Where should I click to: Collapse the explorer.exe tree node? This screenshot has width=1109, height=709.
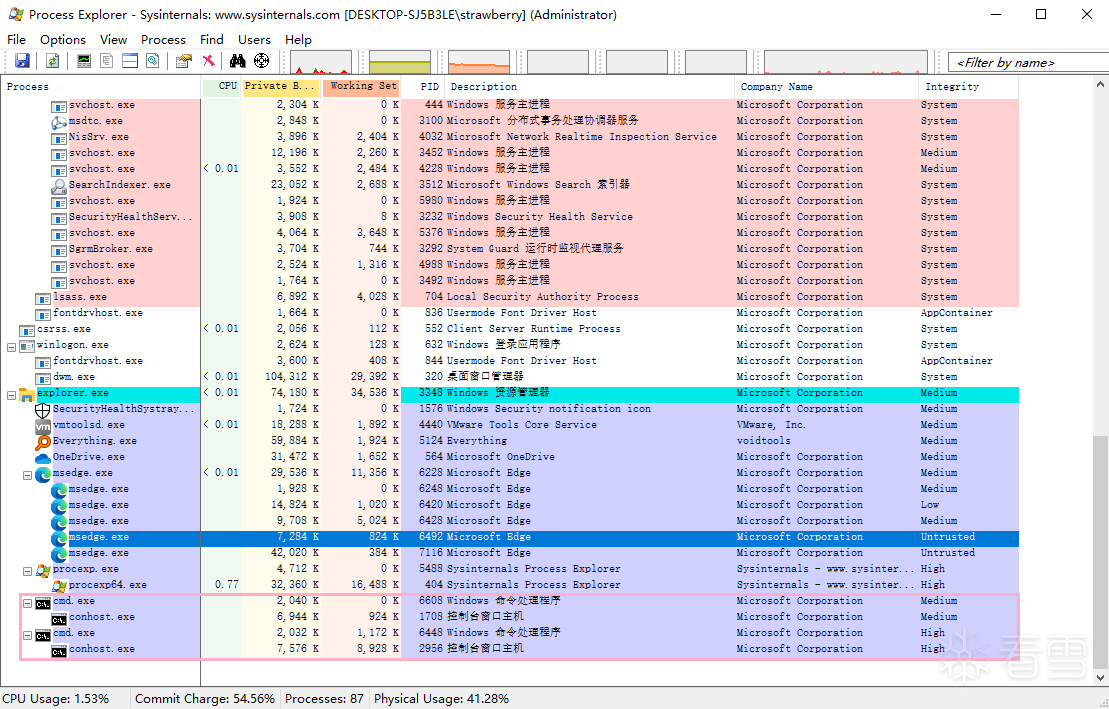pyautogui.click(x=11, y=395)
